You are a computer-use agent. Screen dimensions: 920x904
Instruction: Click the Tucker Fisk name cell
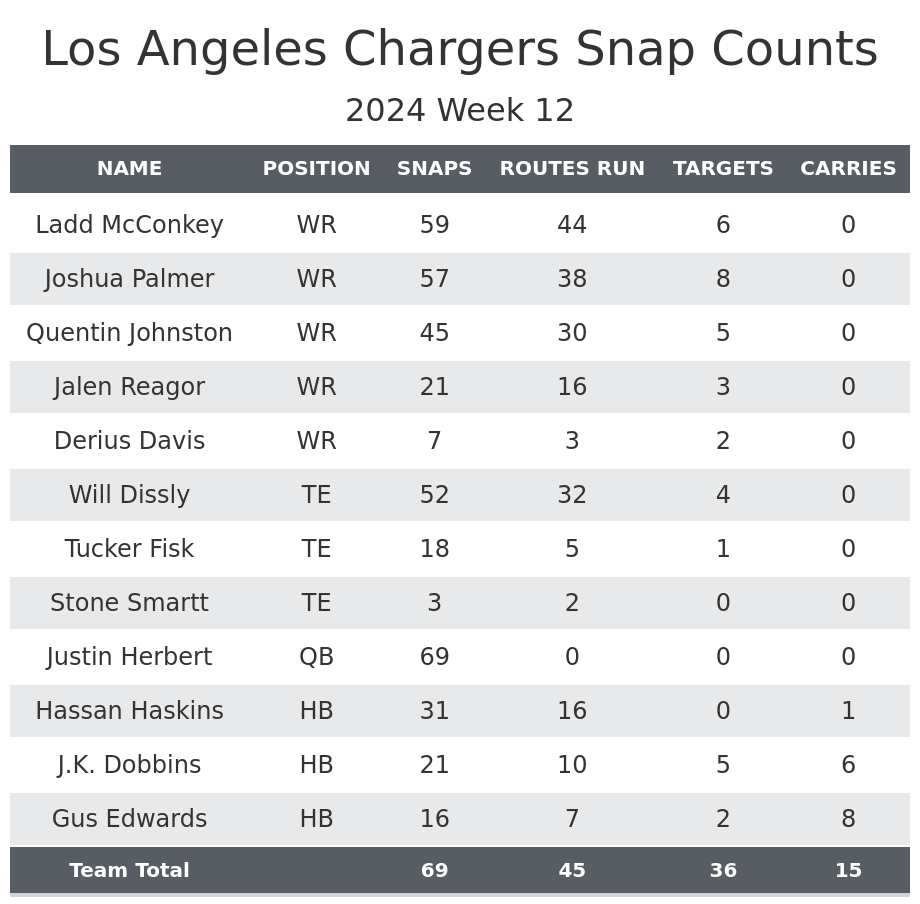pos(129,549)
